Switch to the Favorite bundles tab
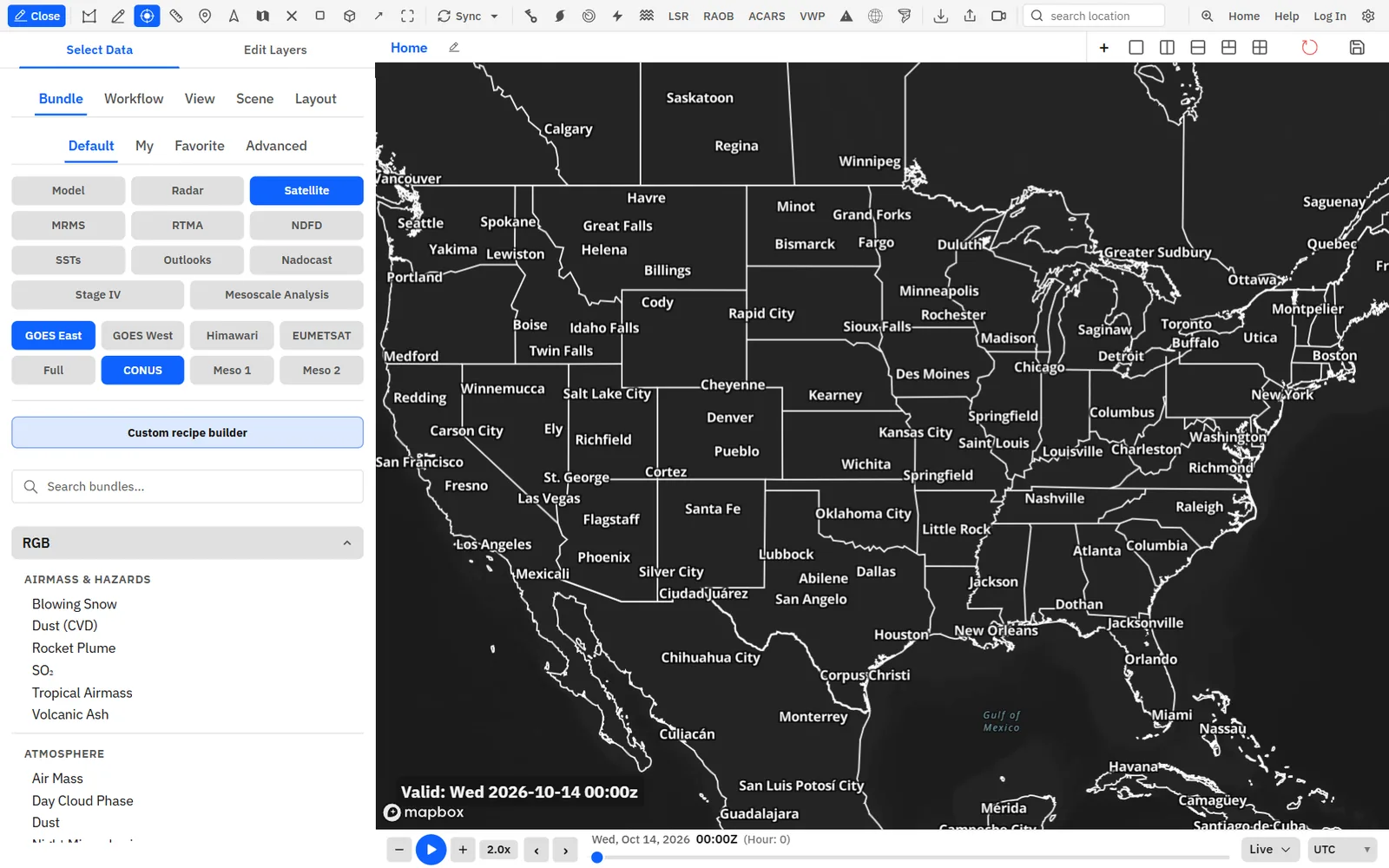Image resolution: width=1389 pixels, height=868 pixels. coord(200,146)
